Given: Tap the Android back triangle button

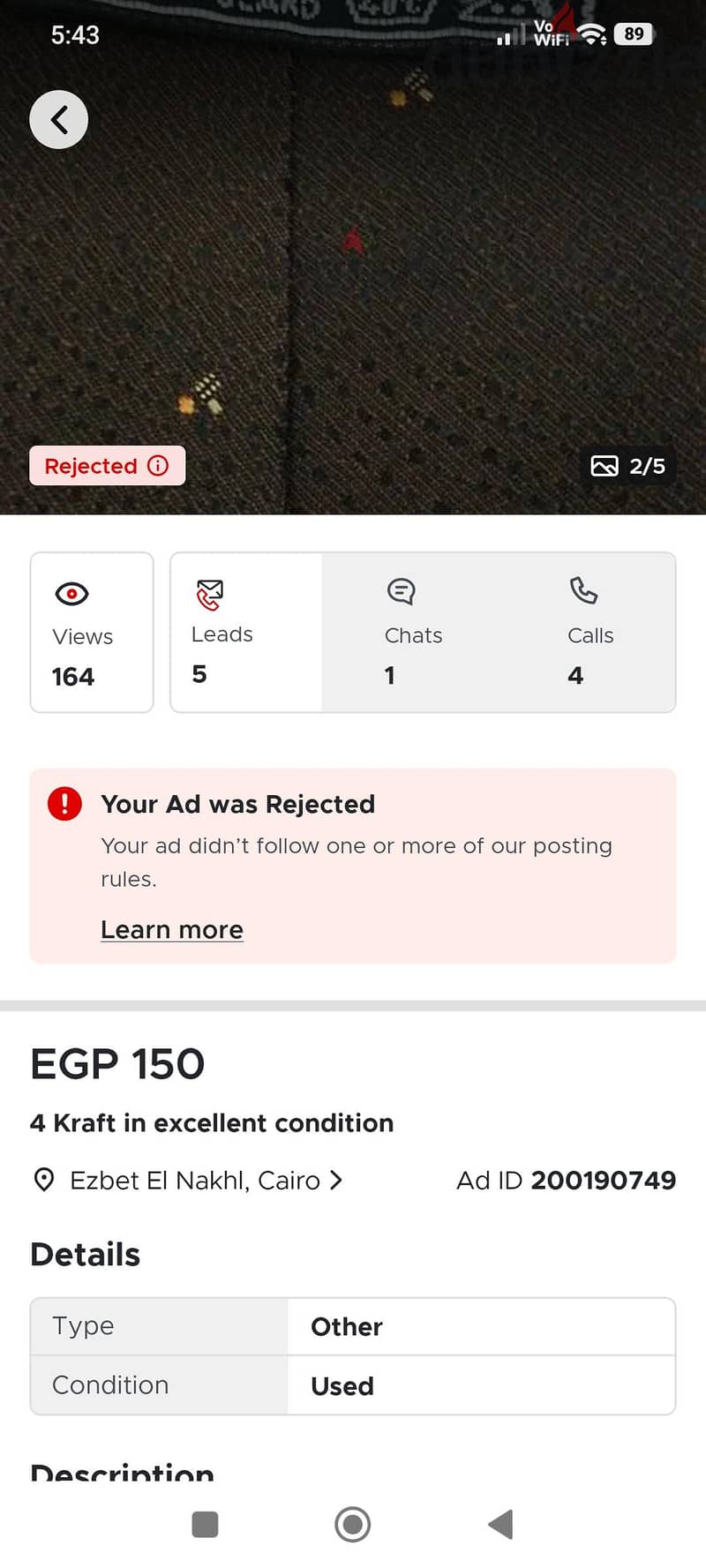Looking at the screenshot, I should pyautogui.click(x=501, y=1524).
